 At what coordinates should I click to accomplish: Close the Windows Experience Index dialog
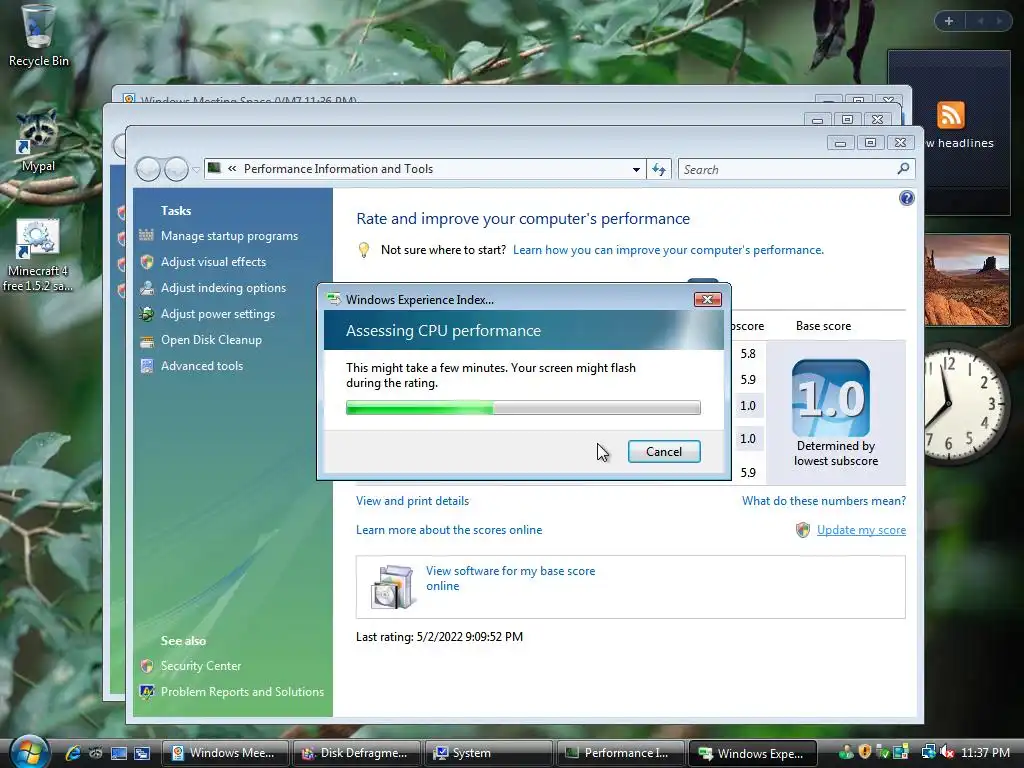click(707, 300)
